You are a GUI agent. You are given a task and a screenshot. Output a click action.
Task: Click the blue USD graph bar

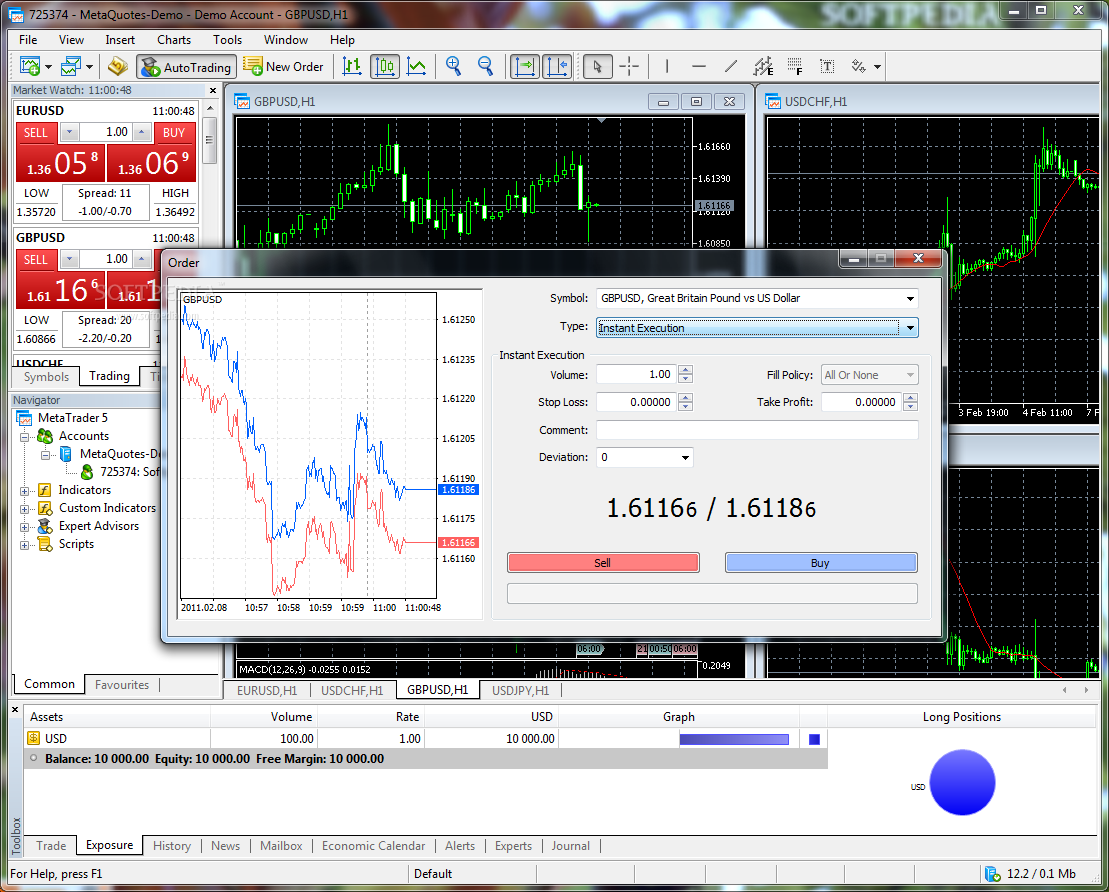pos(734,739)
